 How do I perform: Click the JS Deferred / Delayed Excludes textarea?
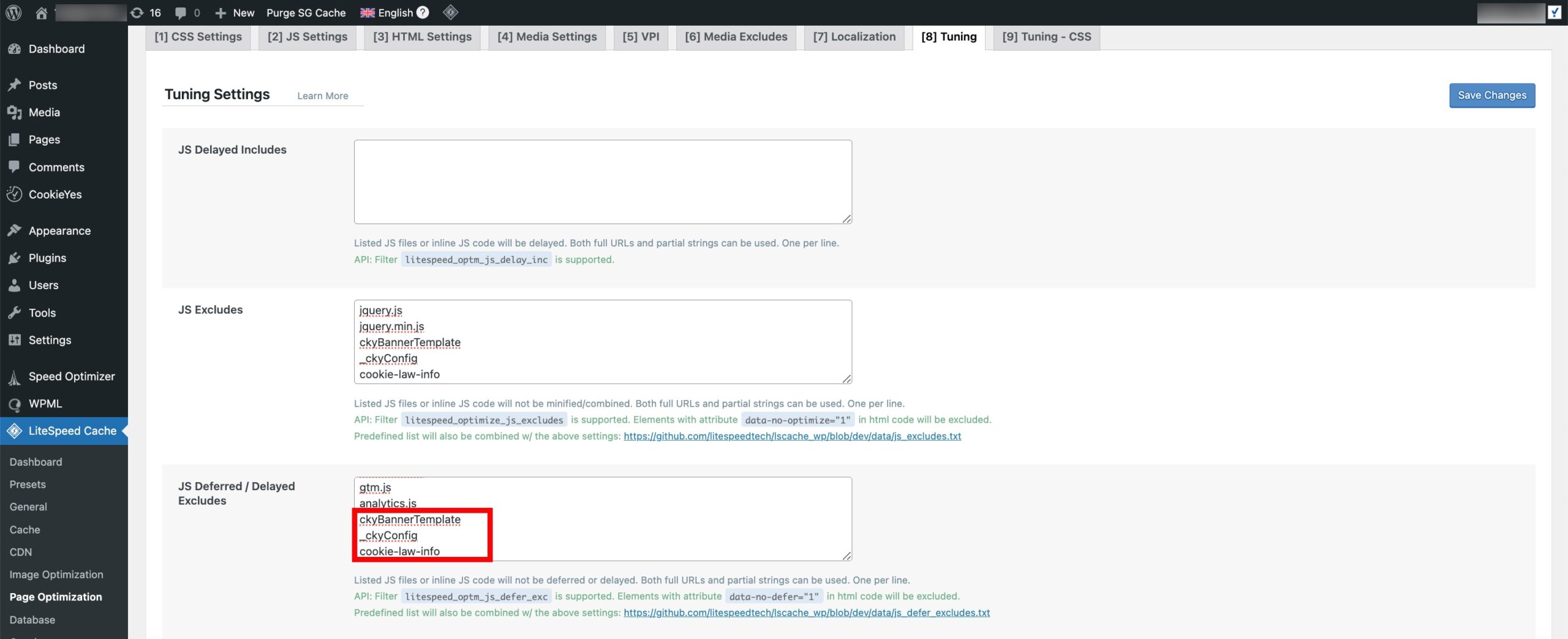pos(603,519)
